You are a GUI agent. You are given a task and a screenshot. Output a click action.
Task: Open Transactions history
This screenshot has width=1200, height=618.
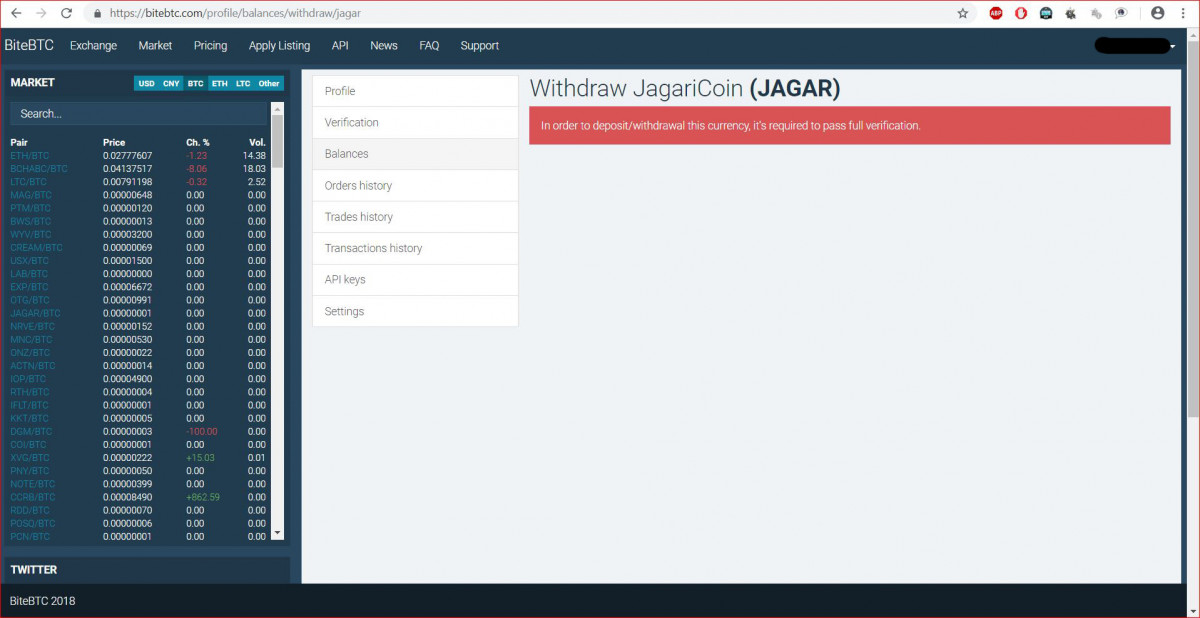[415, 248]
